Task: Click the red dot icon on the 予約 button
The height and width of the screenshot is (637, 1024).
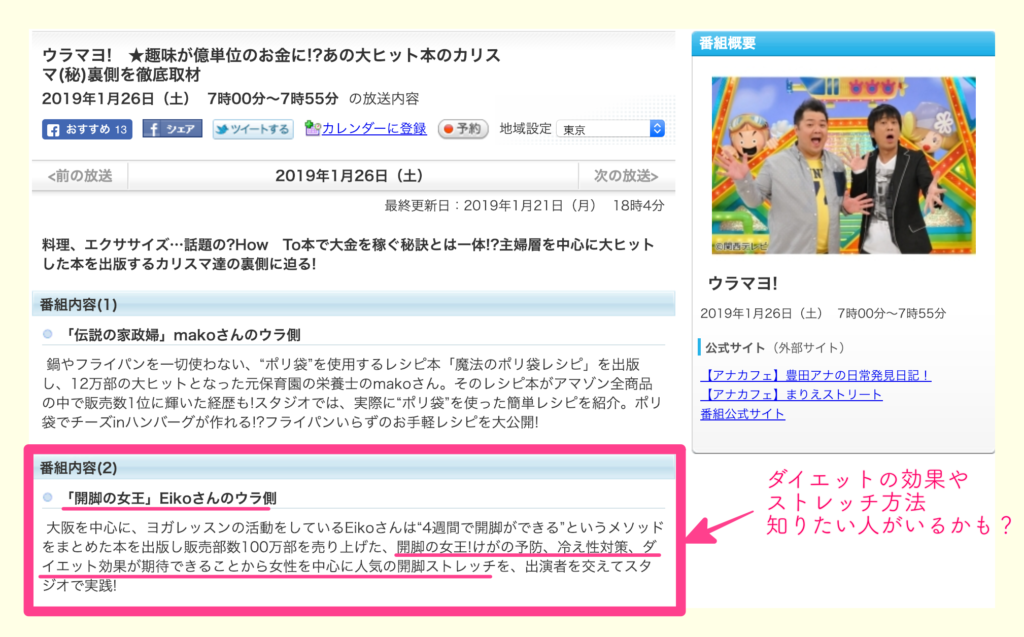Action: pos(450,129)
